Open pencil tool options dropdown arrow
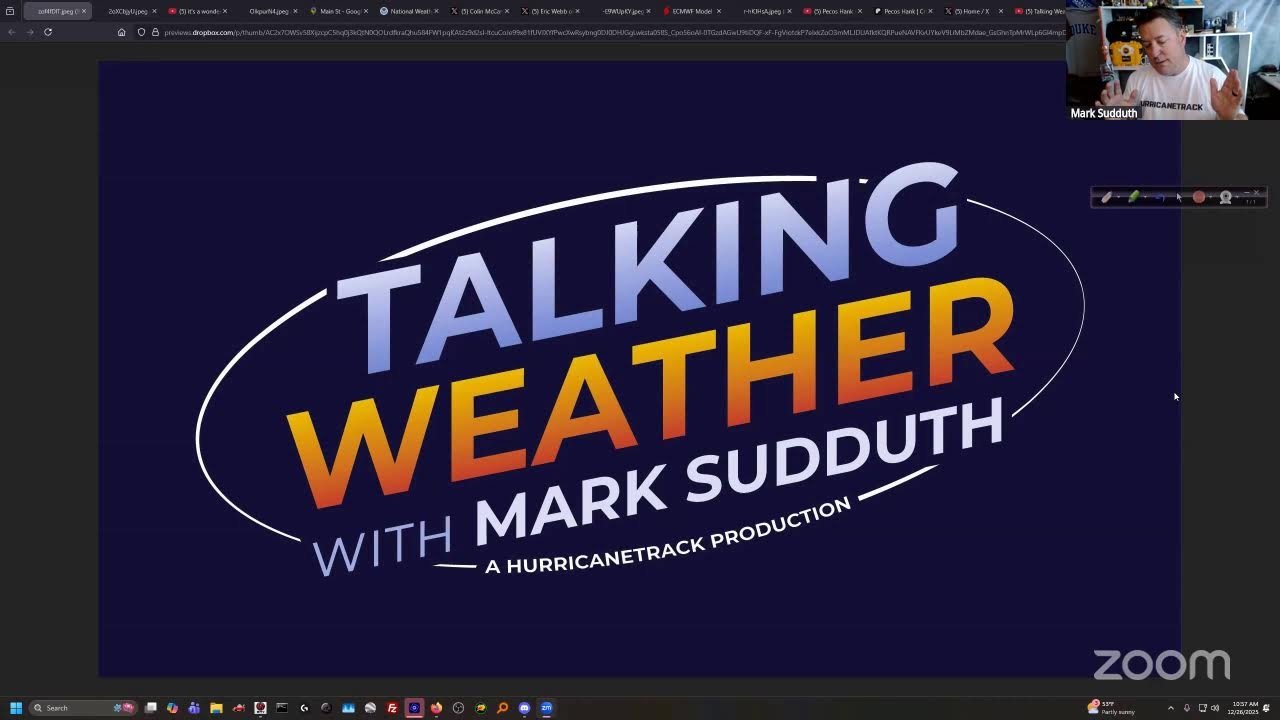 (1118, 197)
